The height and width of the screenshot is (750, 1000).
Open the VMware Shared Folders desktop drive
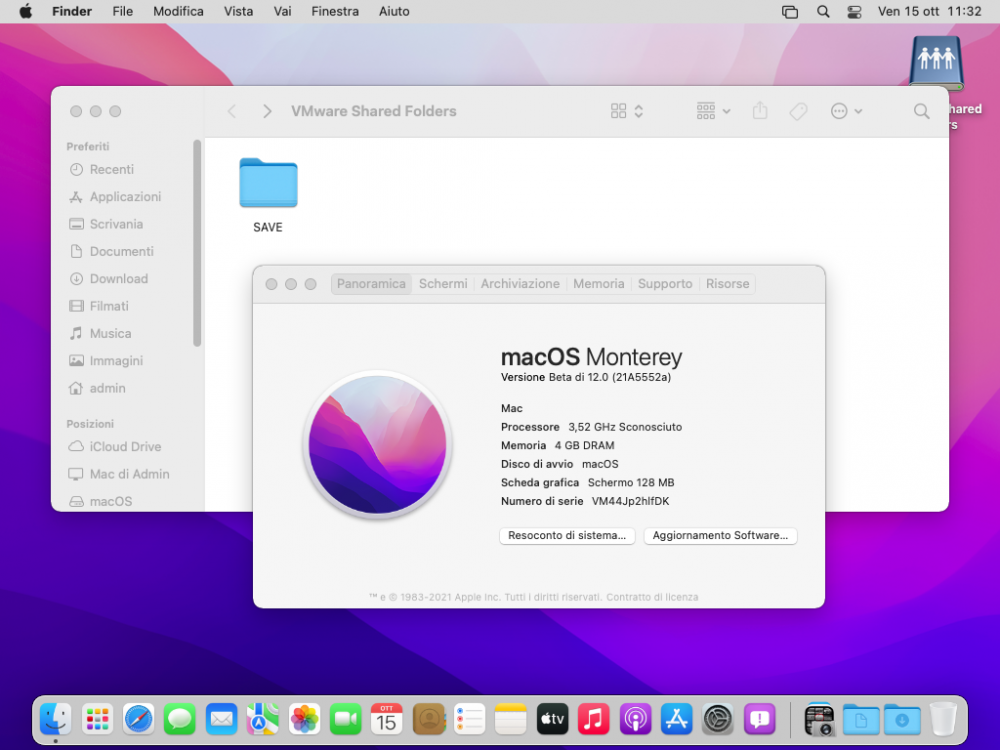[936, 62]
